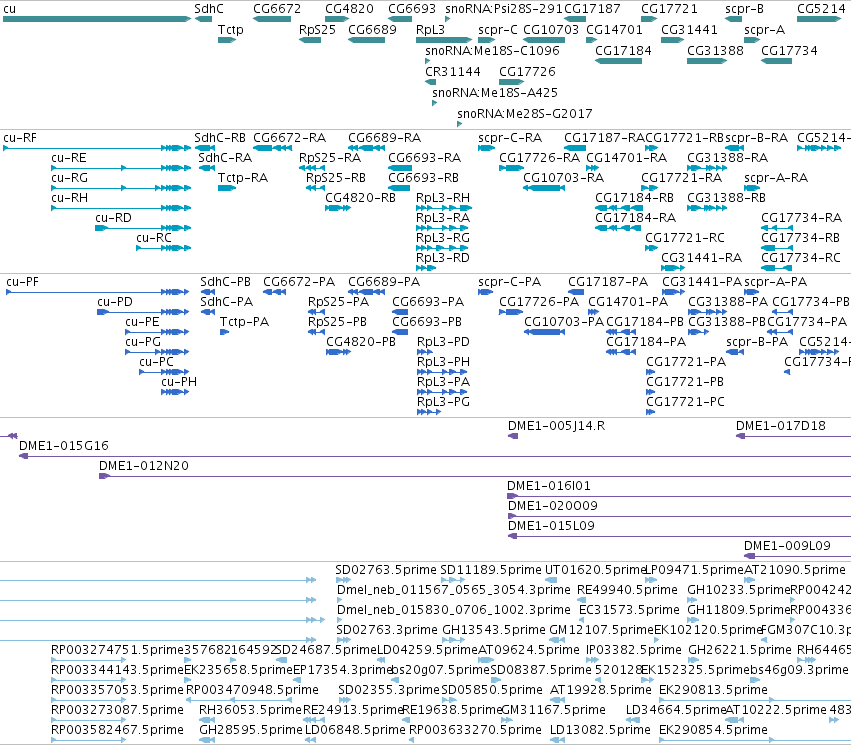Select EST SD02763.5prime label
Image resolution: width=851 pixels, height=745 pixels.
[x=386, y=570]
